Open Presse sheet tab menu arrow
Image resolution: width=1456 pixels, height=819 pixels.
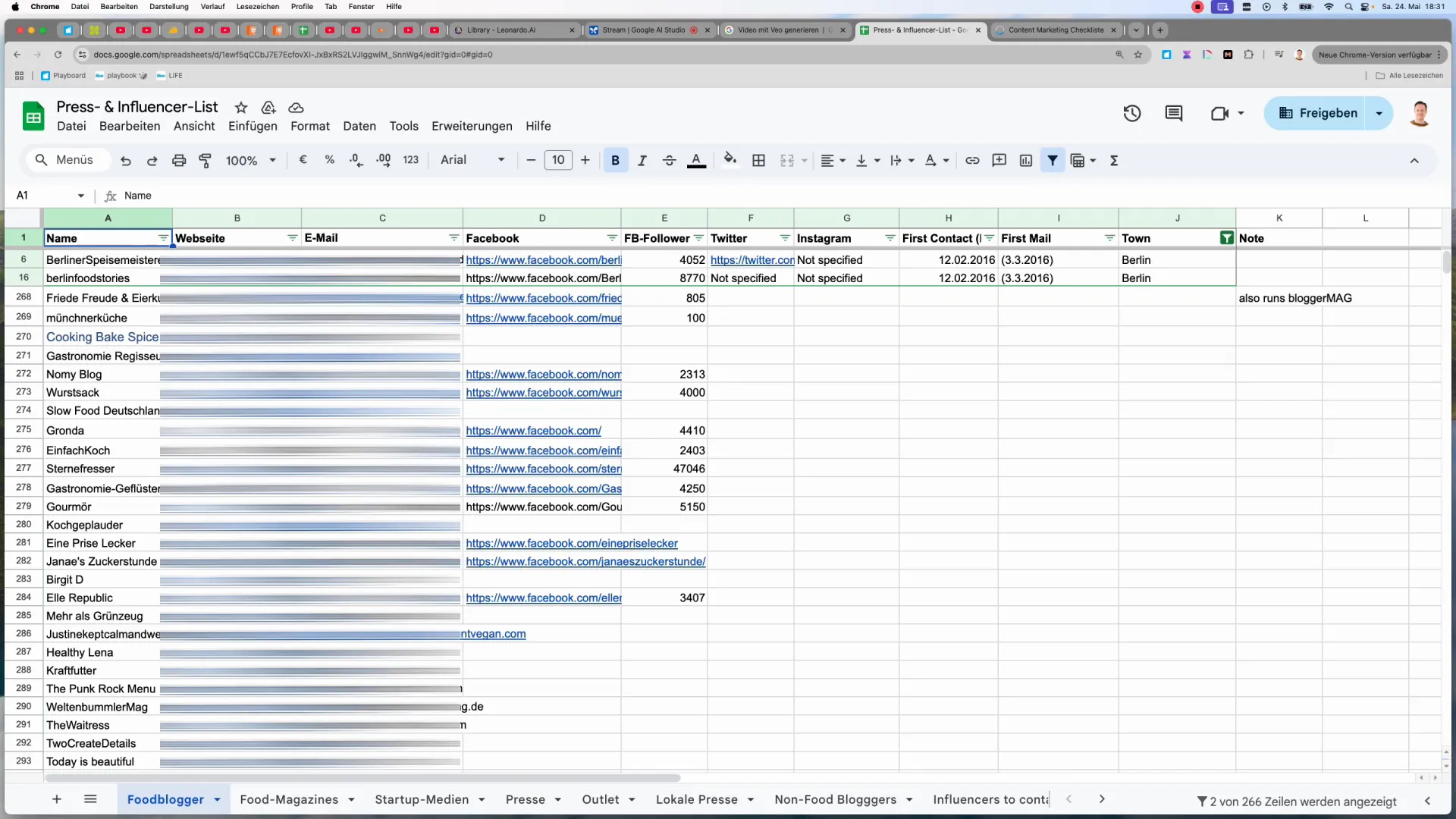click(x=557, y=800)
